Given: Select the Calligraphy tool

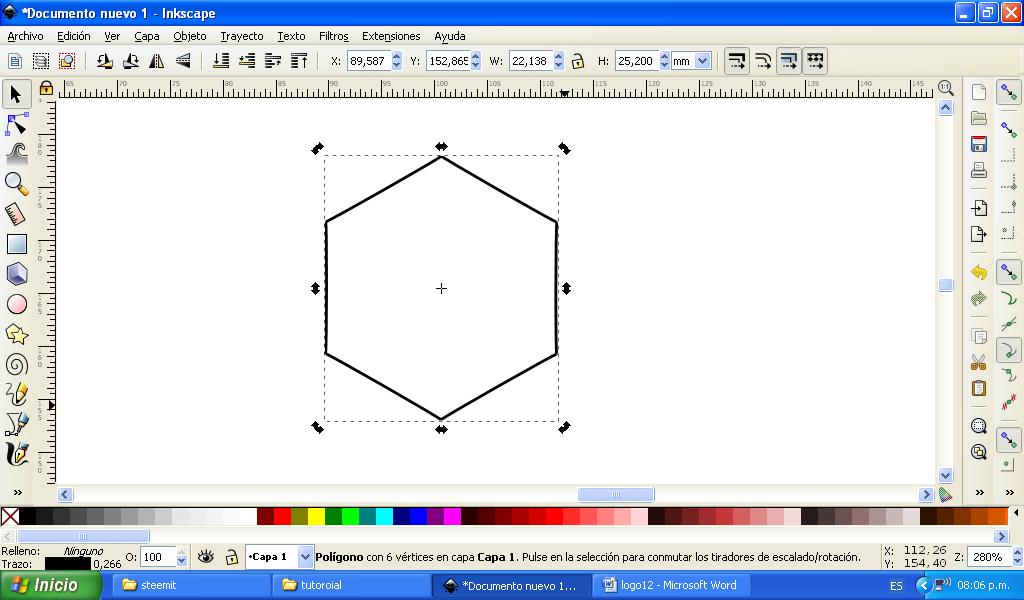Looking at the screenshot, I should (16, 454).
